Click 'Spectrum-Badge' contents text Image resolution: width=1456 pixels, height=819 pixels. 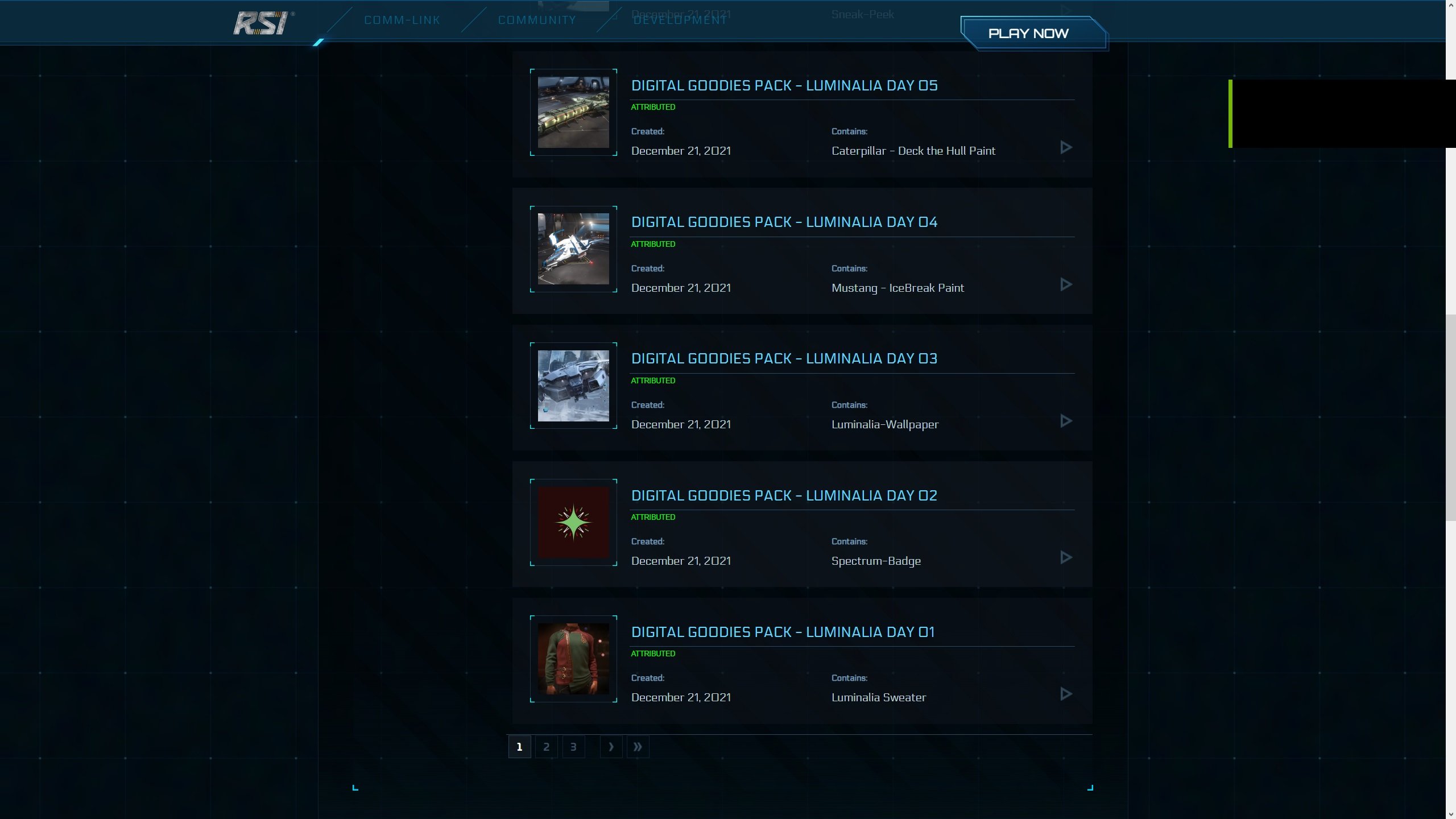click(876, 561)
